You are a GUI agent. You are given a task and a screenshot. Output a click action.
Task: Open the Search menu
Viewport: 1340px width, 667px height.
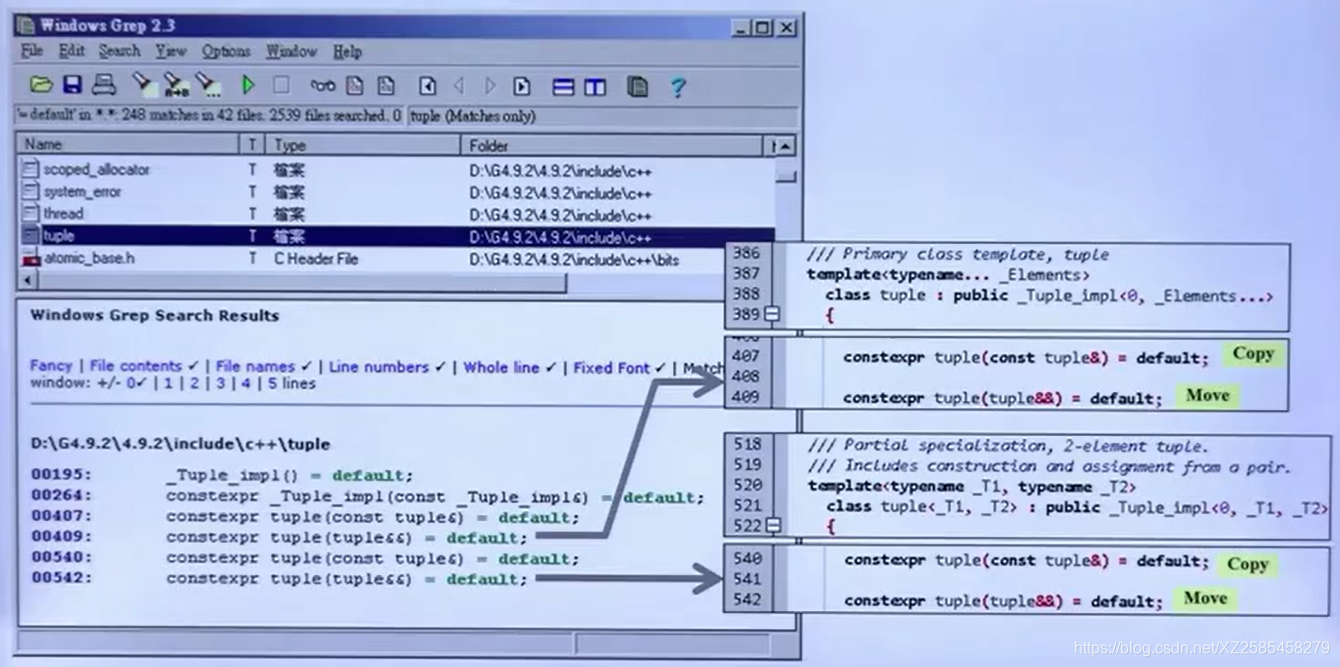point(119,51)
